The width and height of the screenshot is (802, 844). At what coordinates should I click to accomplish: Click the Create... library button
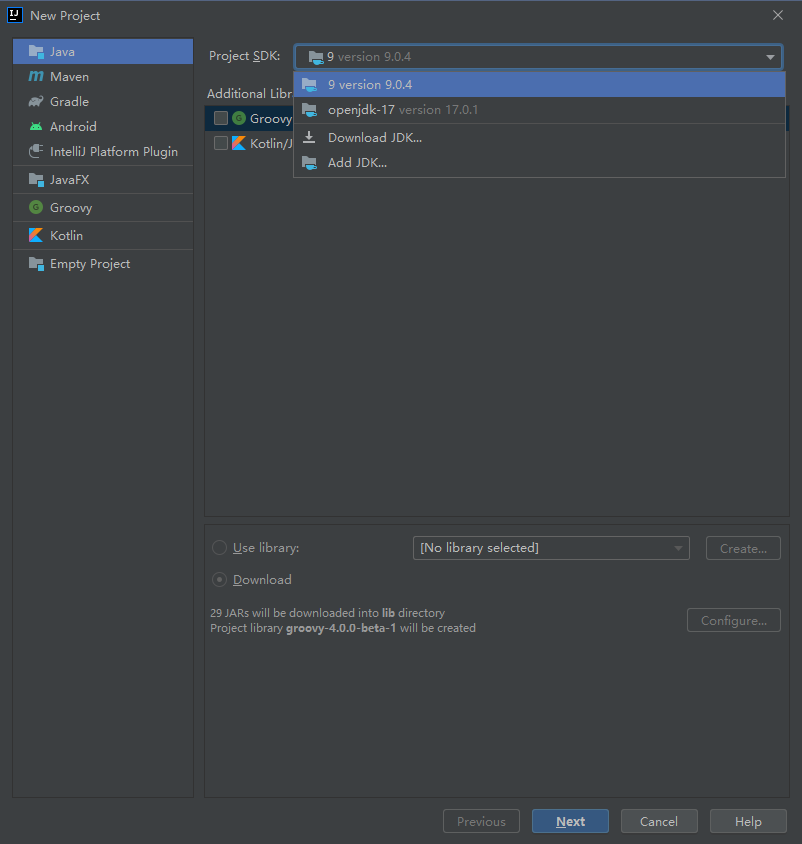(x=743, y=548)
